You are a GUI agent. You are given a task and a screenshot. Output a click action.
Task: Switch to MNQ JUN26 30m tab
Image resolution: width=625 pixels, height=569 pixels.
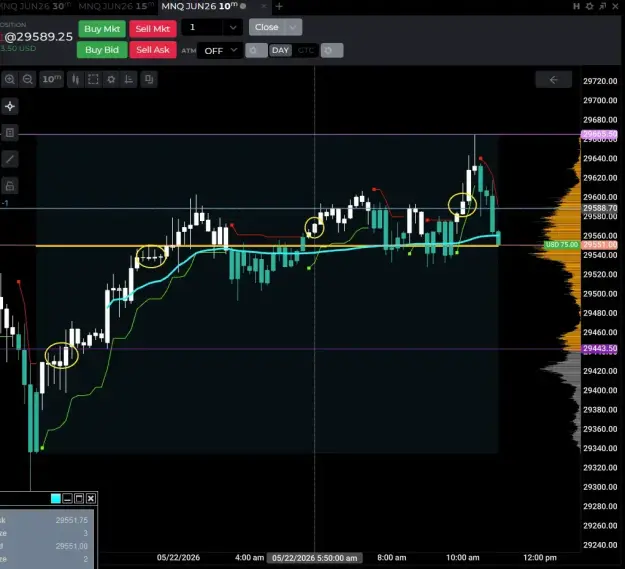click(x=36, y=6)
